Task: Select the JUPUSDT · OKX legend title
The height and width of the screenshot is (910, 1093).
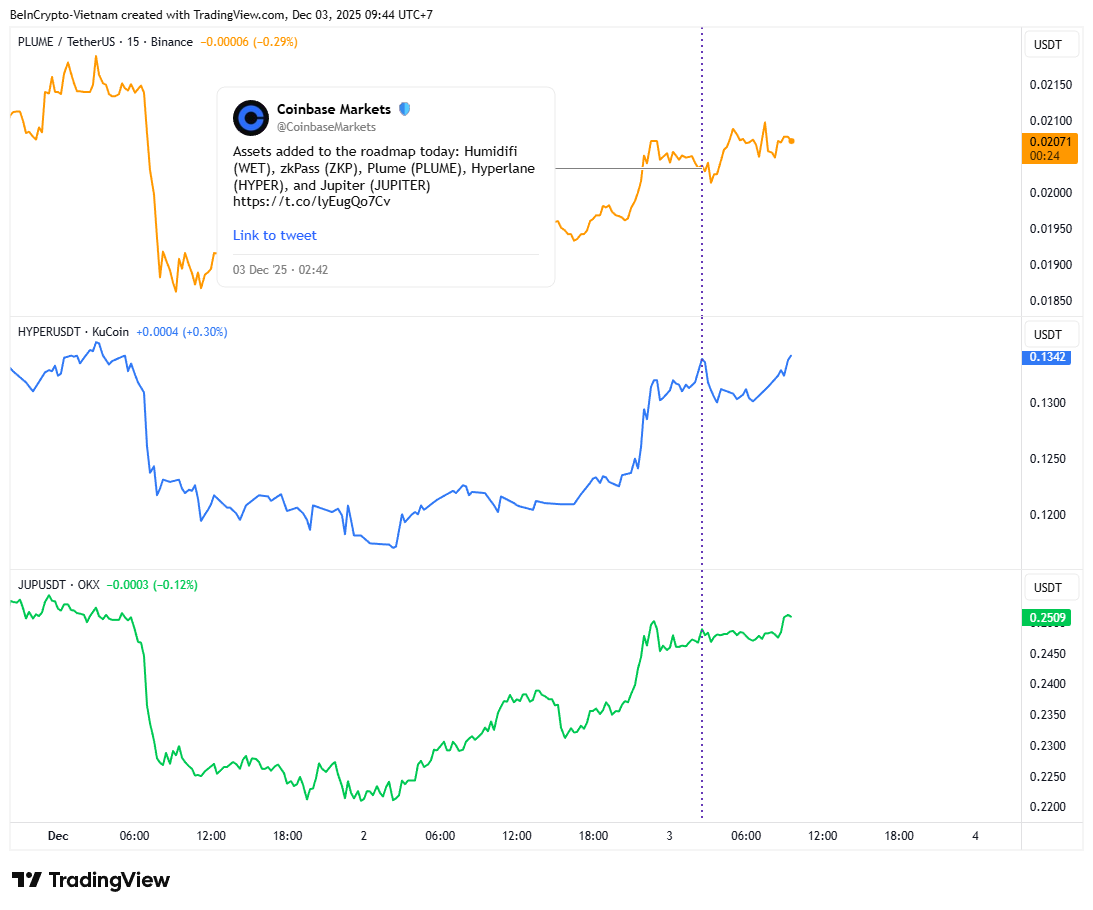Action: [62, 584]
